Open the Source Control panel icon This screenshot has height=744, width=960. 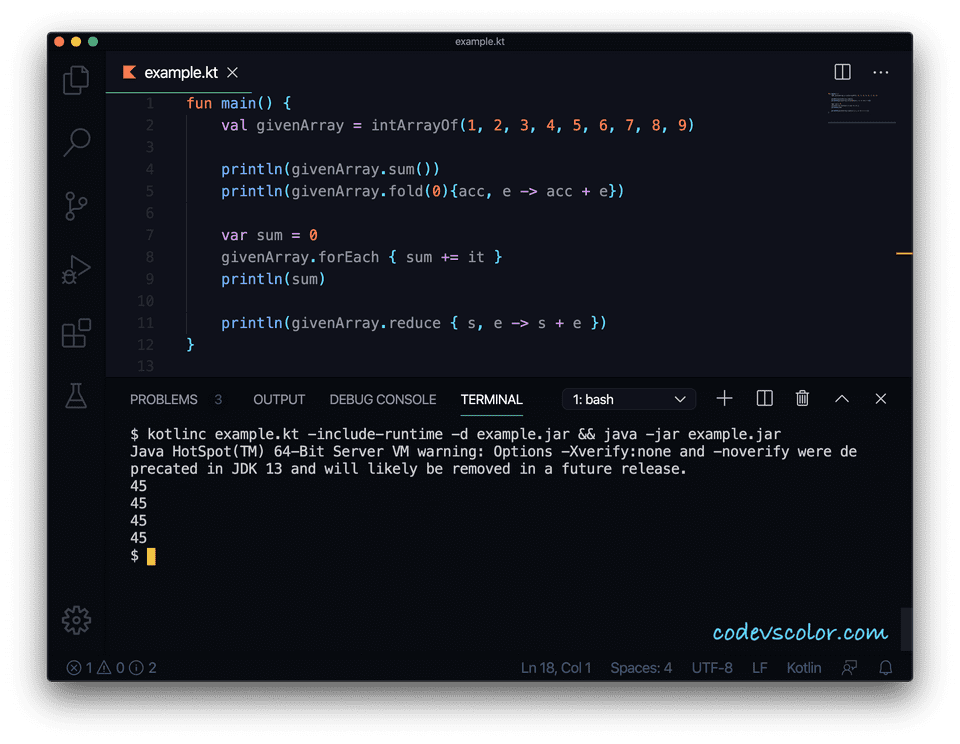(75, 206)
